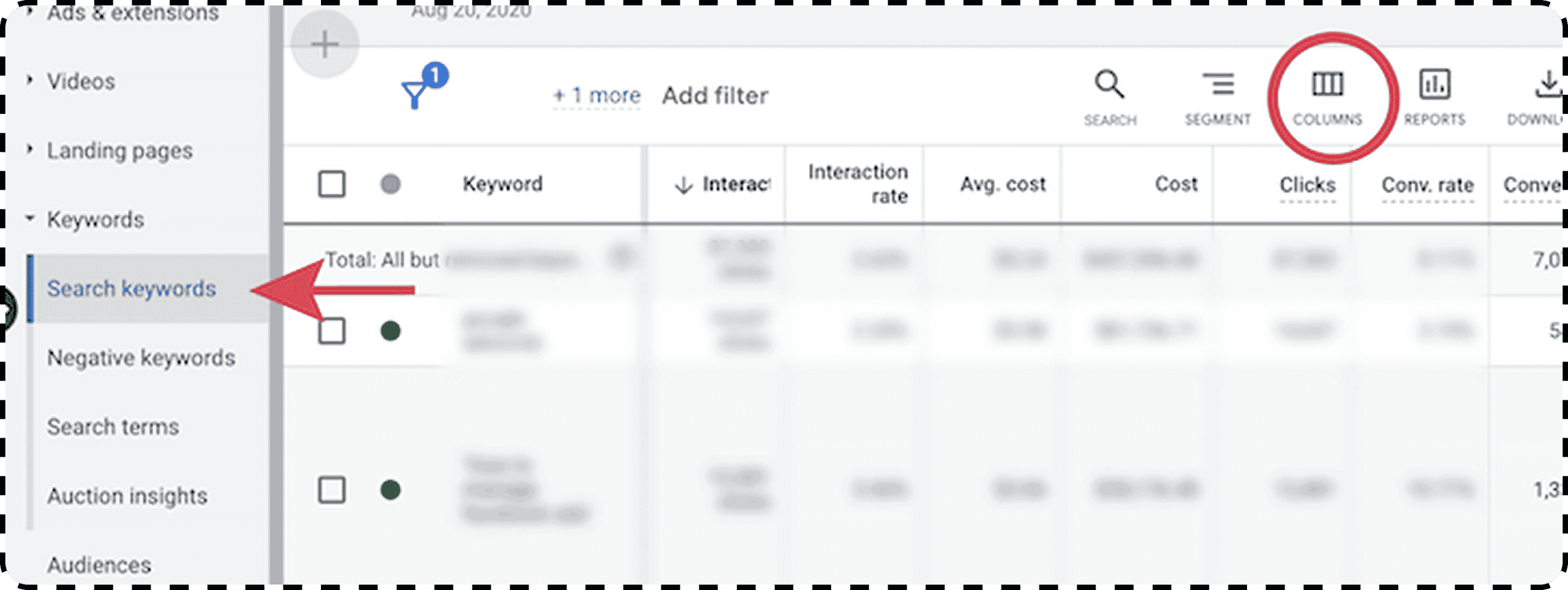Select Search terms in sidebar
This screenshot has height=590, width=1568.
pos(113,427)
